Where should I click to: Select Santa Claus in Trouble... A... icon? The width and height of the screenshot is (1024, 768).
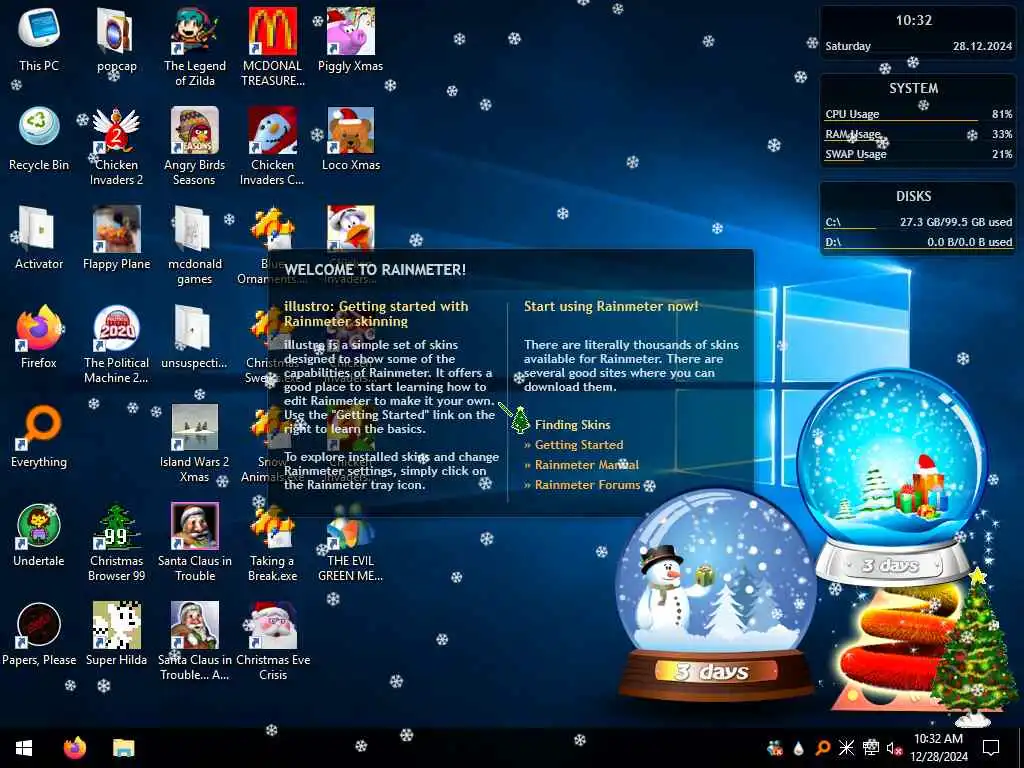click(195, 641)
